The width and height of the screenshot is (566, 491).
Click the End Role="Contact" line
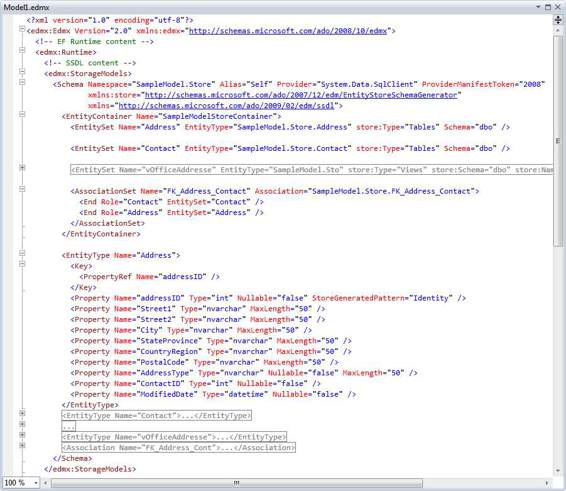(x=171, y=202)
